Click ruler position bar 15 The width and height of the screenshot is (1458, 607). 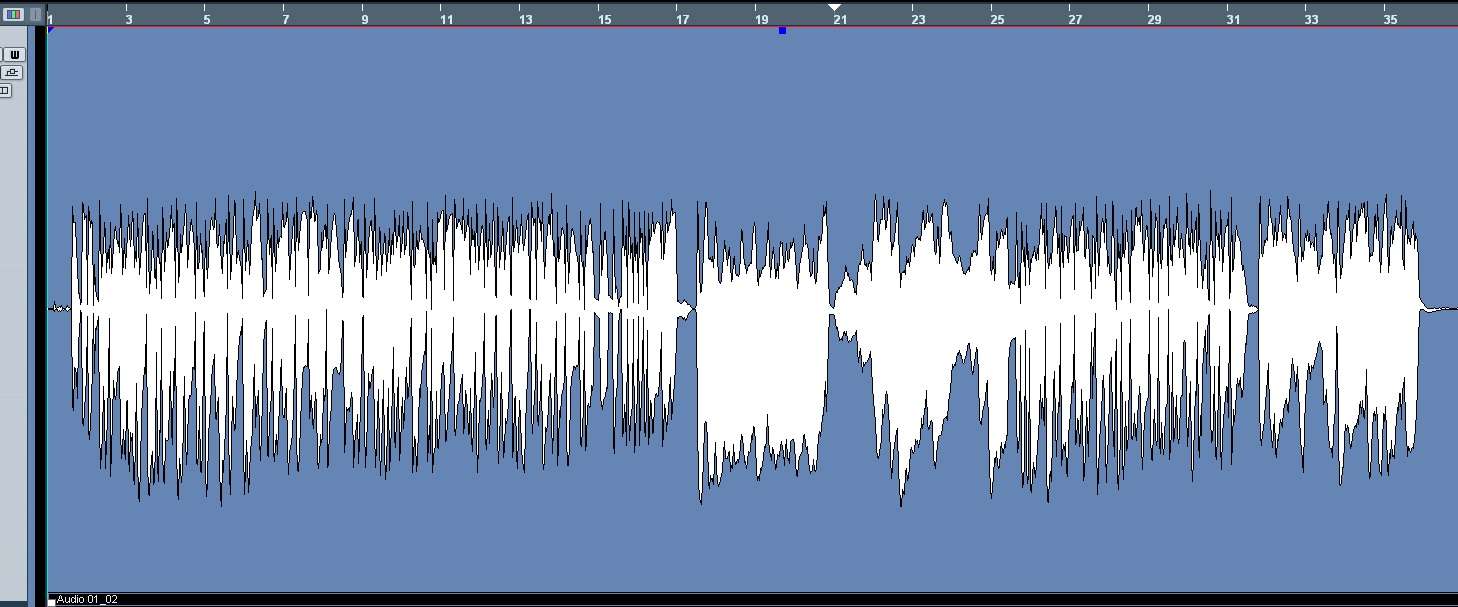tap(604, 19)
